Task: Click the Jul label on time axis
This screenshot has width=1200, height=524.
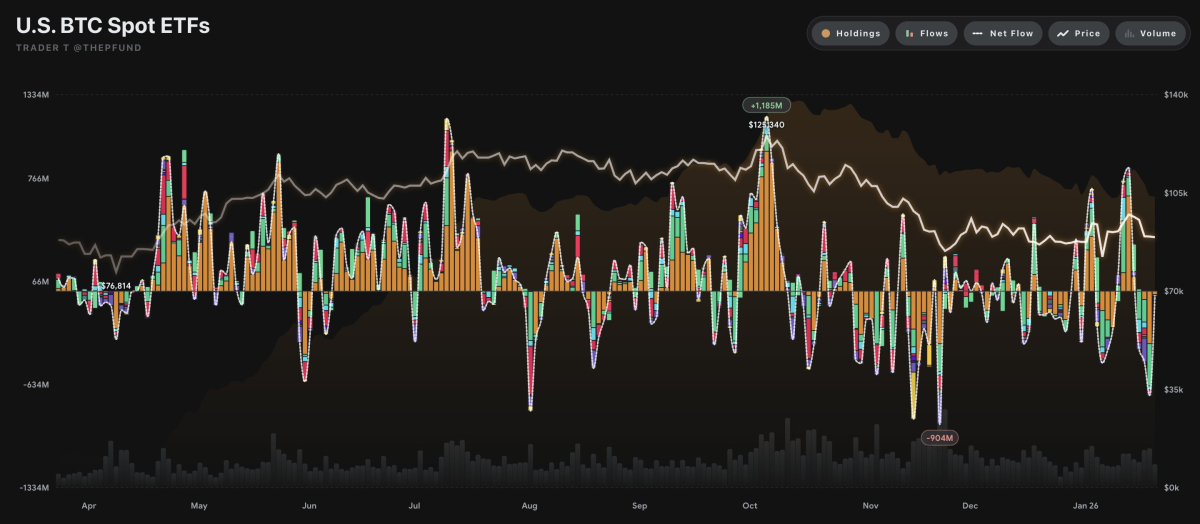Action: point(414,506)
